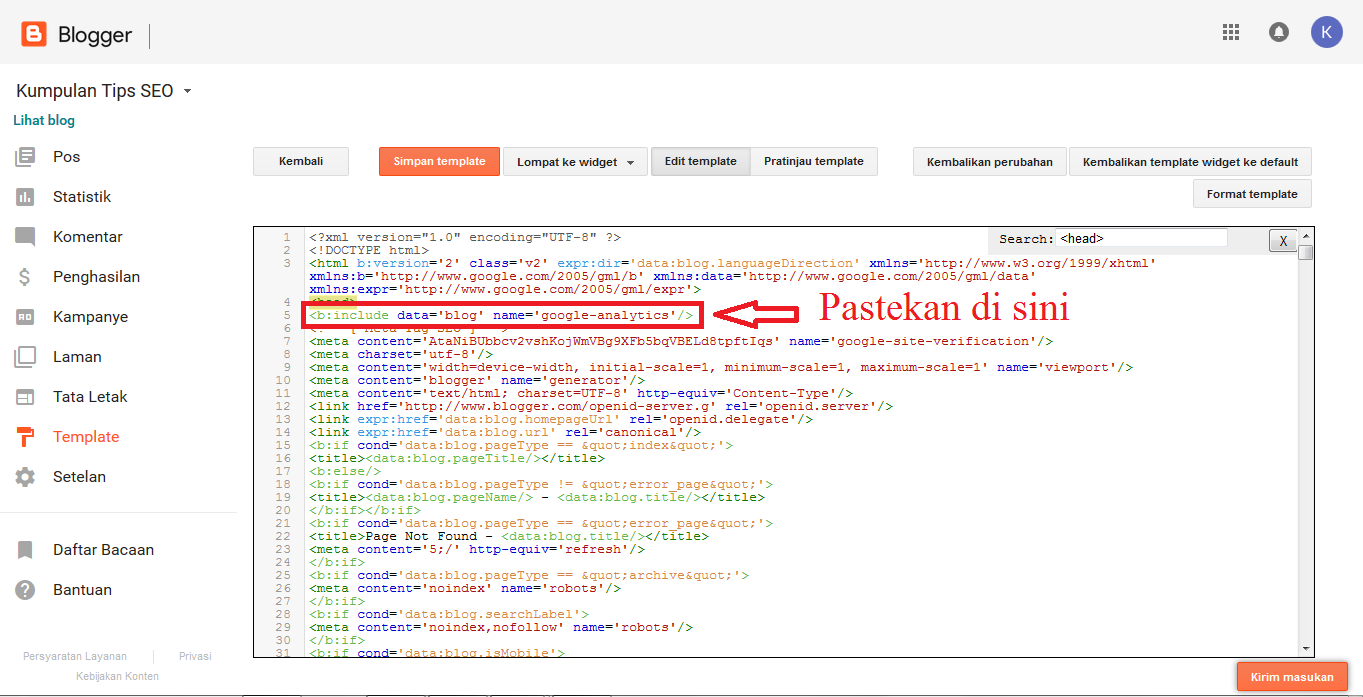Viewport: 1363px width, 697px height.
Task: Open the Tata Letak menu item
Action: pos(90,397)
